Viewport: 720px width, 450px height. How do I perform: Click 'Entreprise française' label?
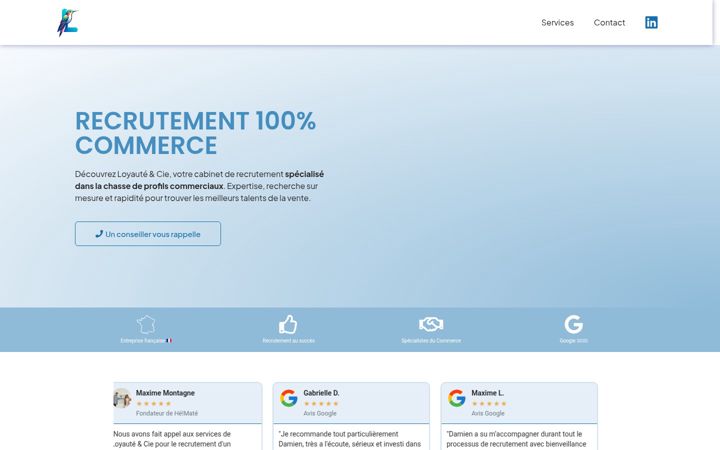142,341
